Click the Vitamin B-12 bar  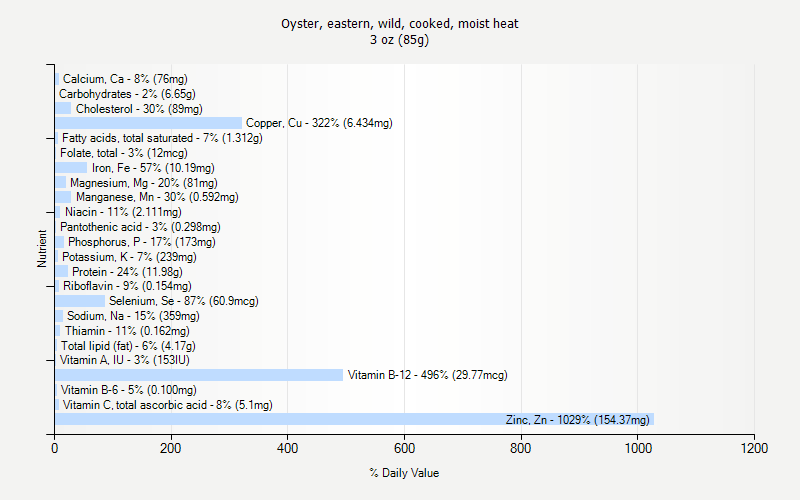click(198, 375)
